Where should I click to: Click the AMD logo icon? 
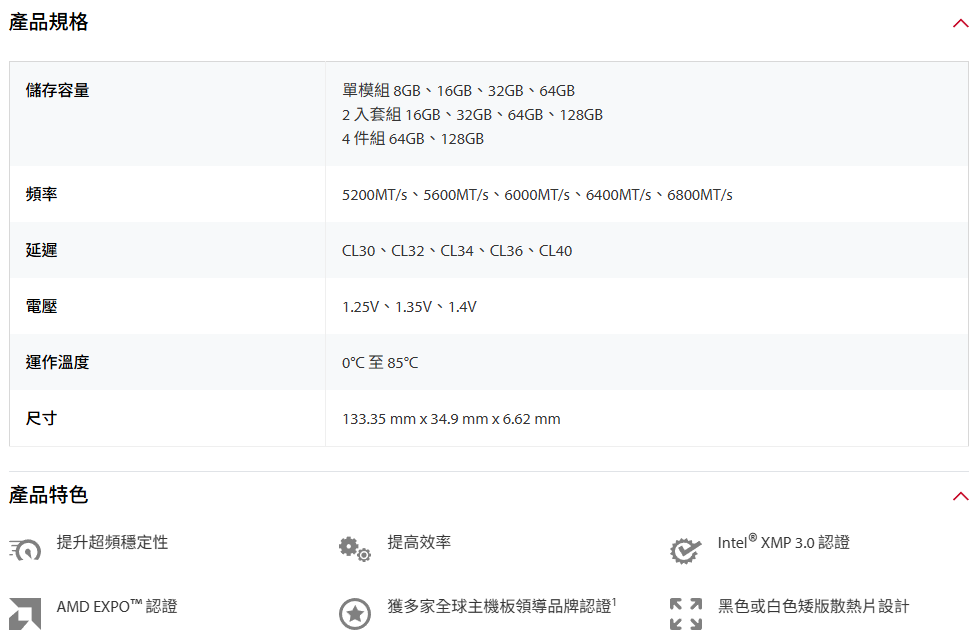pos(25,613)
